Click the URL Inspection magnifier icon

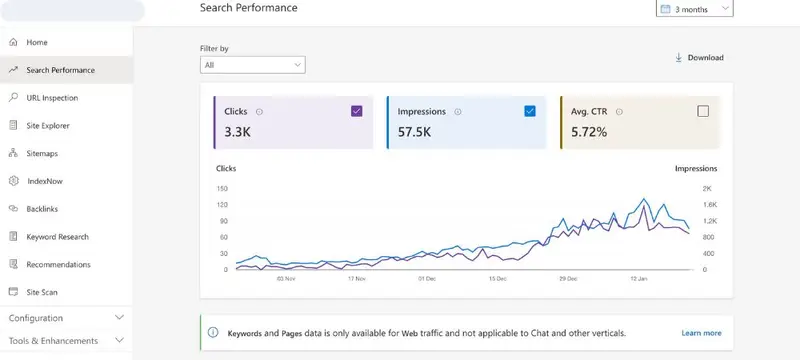tap(13, 97)
